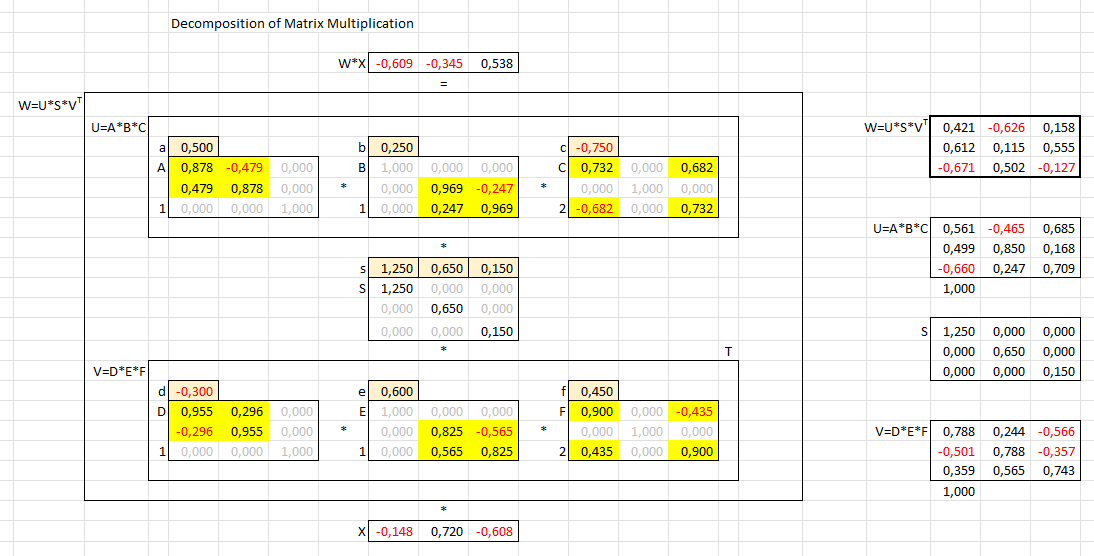
Task: Select cell 0,561 in right U=A*B*C matrix
Action: (956, 229)
